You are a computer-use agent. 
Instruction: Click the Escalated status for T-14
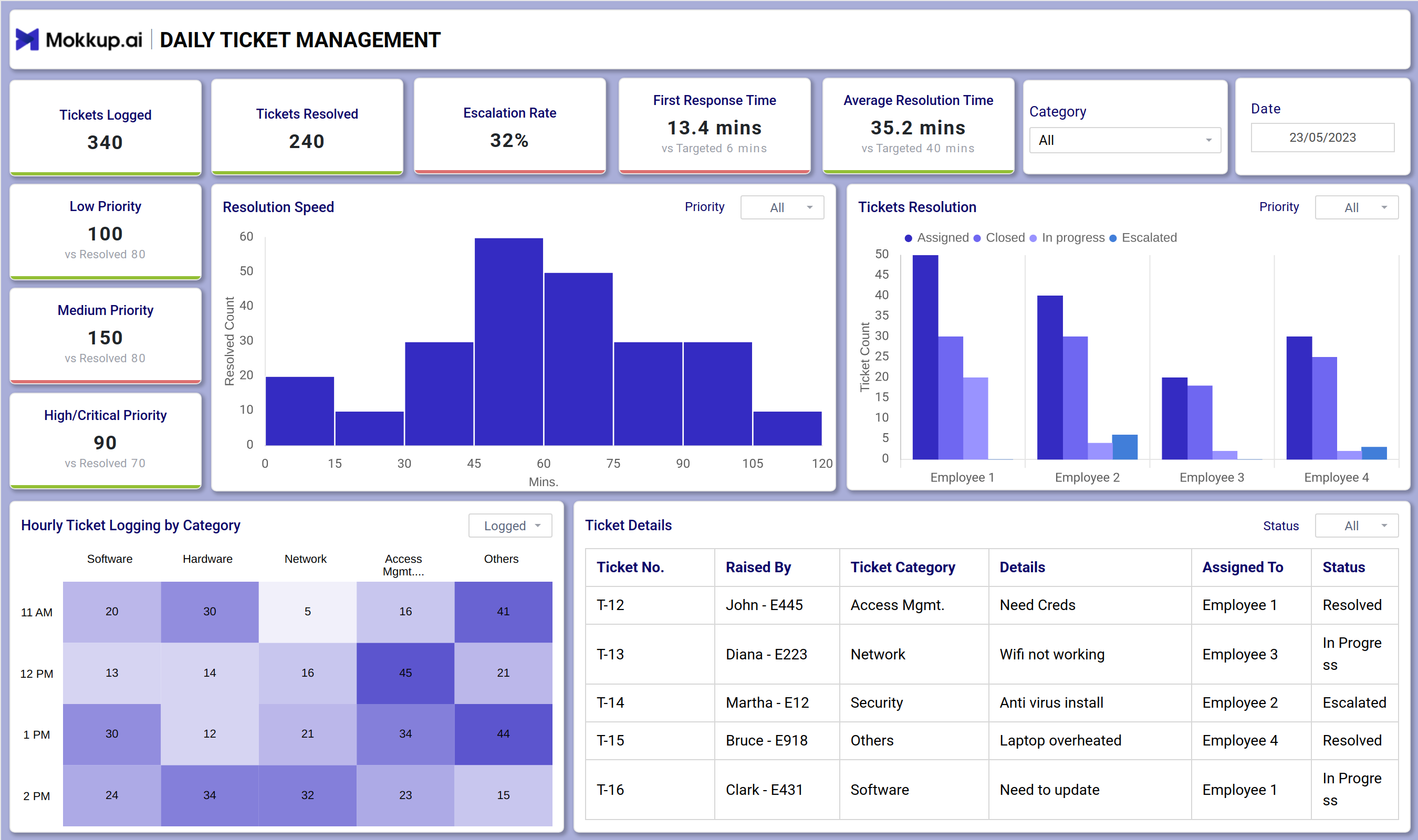pos(1354,703)
